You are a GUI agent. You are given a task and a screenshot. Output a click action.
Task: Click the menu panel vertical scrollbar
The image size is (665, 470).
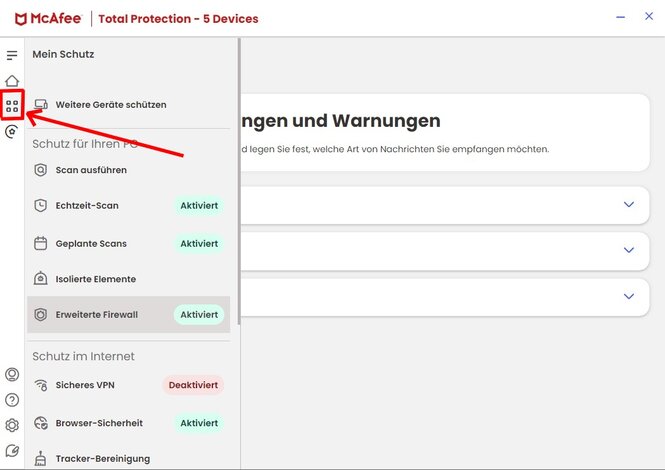coord(239,182)
